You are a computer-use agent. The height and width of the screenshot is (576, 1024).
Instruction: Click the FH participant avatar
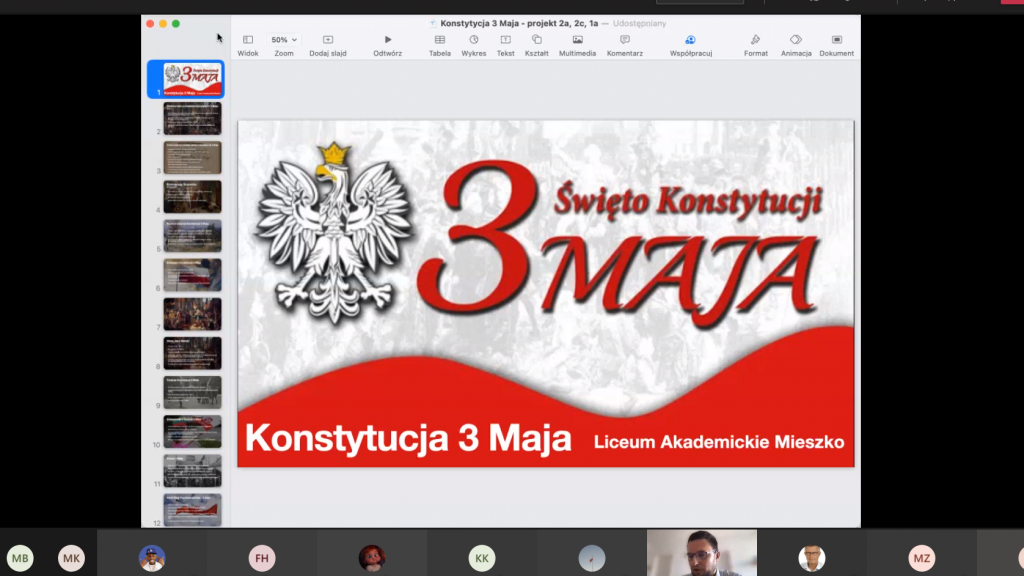click(x=262, y=558)
